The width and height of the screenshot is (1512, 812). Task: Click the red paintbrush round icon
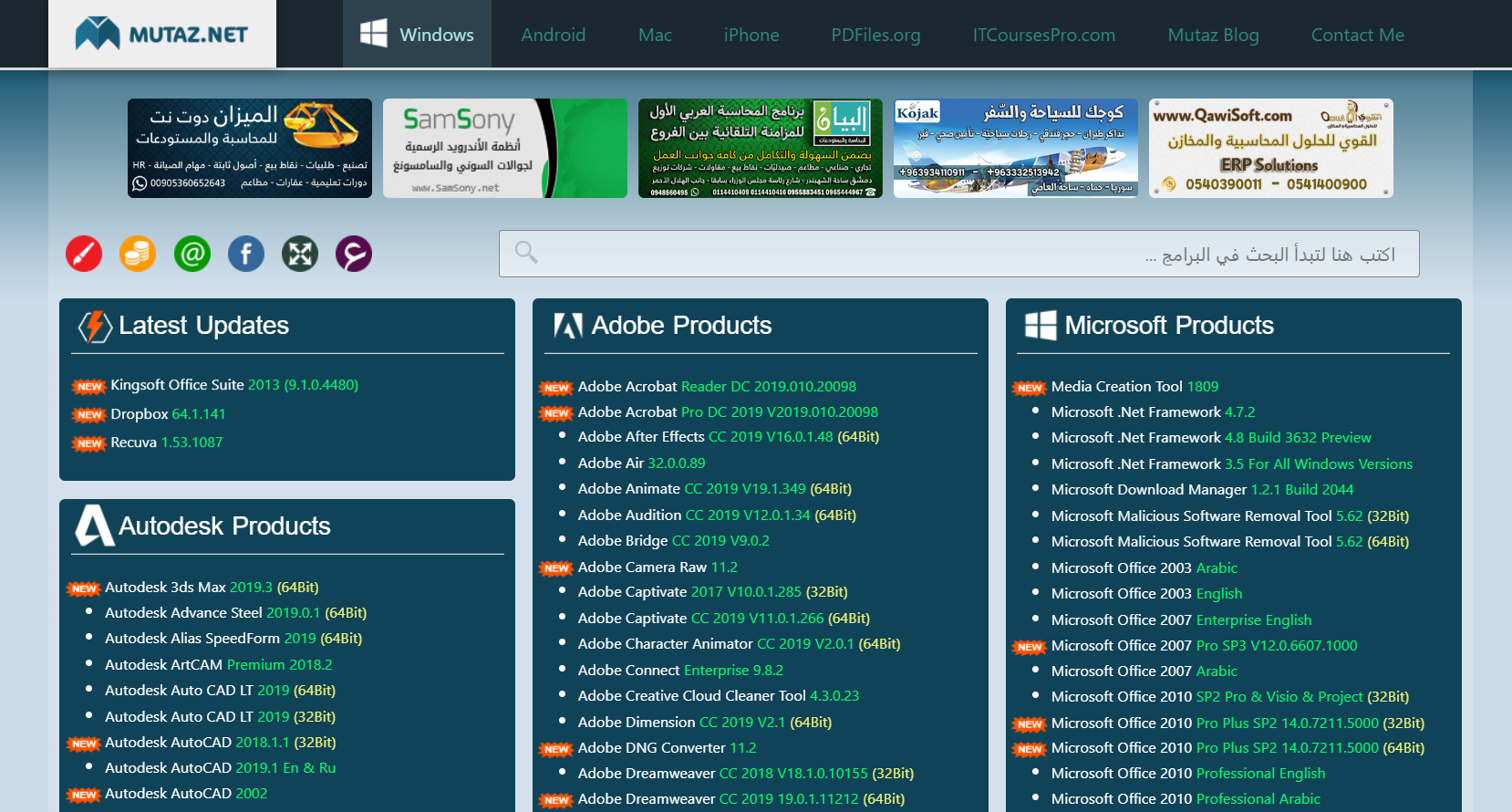point(84,254)
